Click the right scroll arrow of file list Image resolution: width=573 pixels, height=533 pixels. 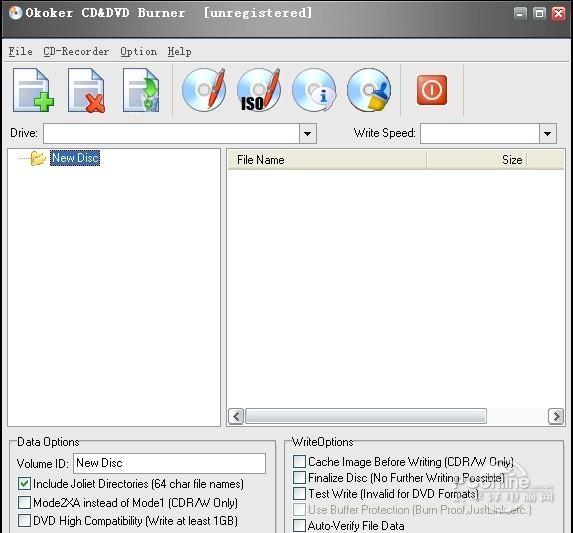(556, 416)
